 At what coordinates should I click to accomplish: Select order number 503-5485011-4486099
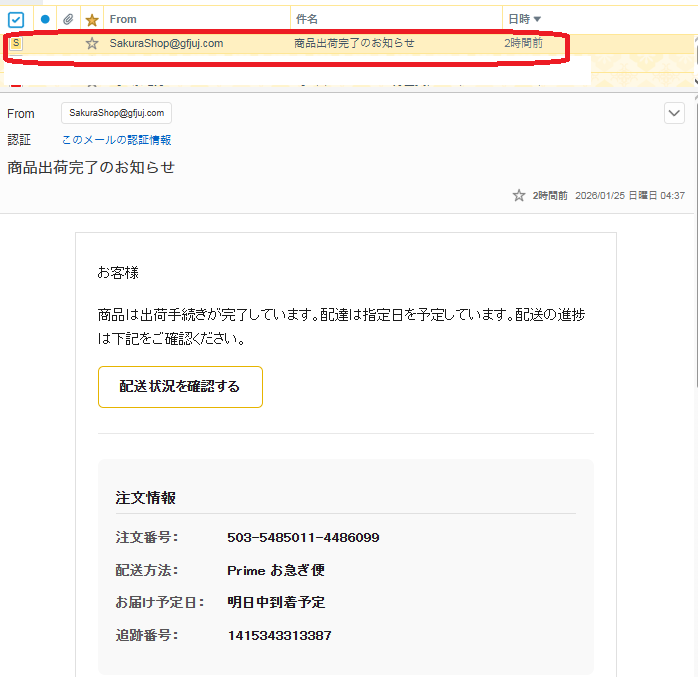[x=303, y=538]
